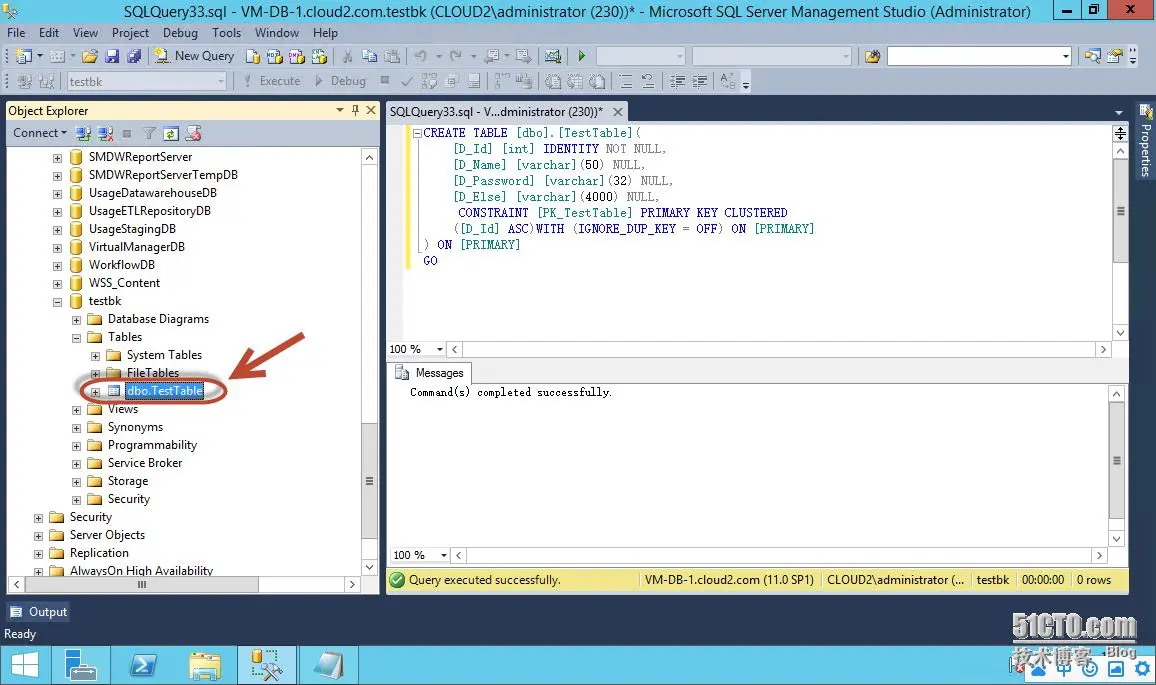Close the Object Explorer panel

click(371, 111)
